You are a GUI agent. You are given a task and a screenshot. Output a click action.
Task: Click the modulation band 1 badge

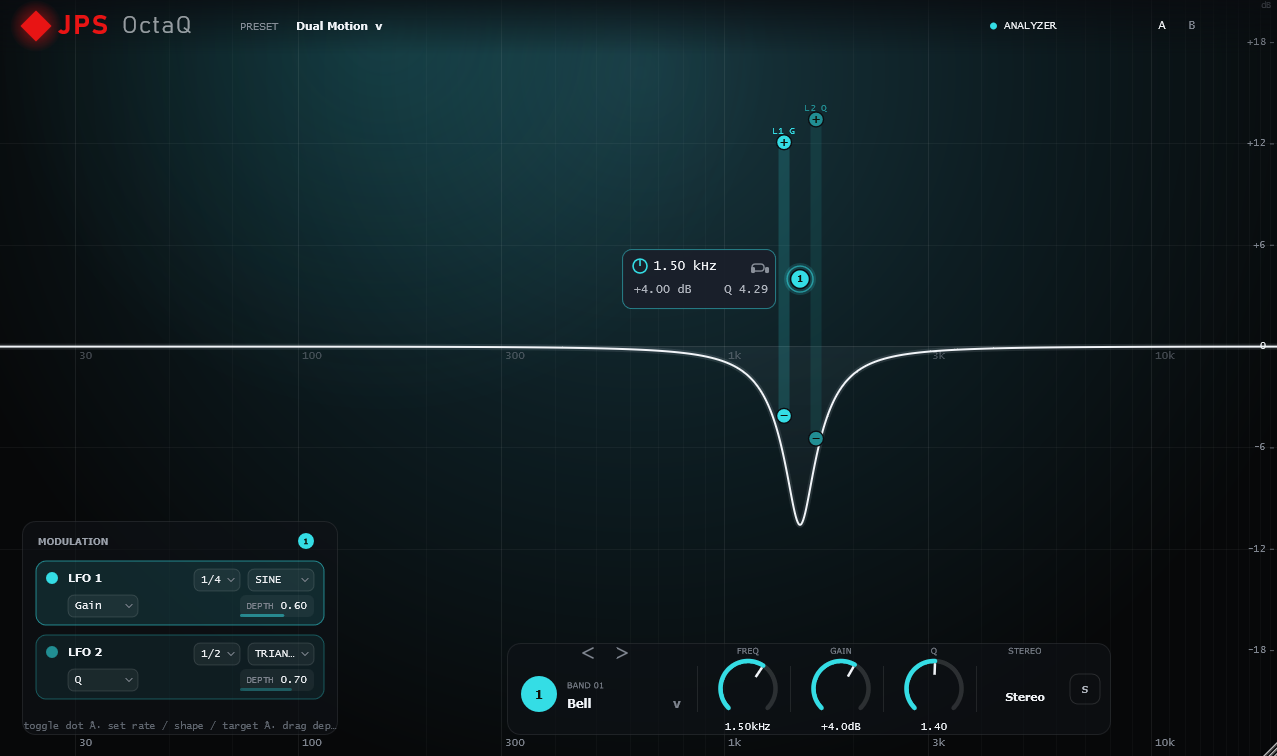point(306,541)
